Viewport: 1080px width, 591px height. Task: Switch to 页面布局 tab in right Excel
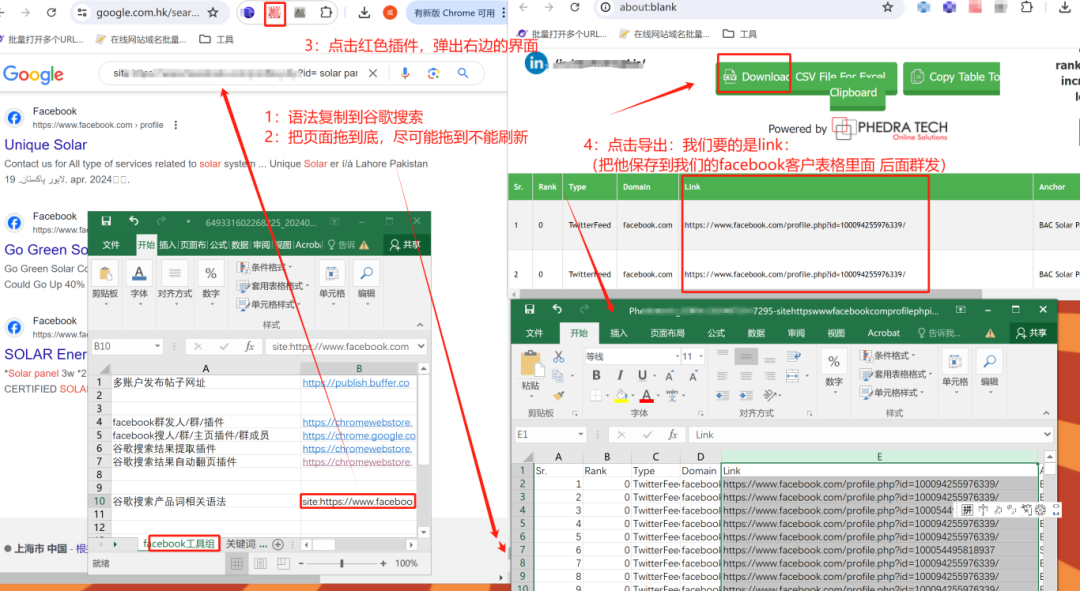(667, 333)
